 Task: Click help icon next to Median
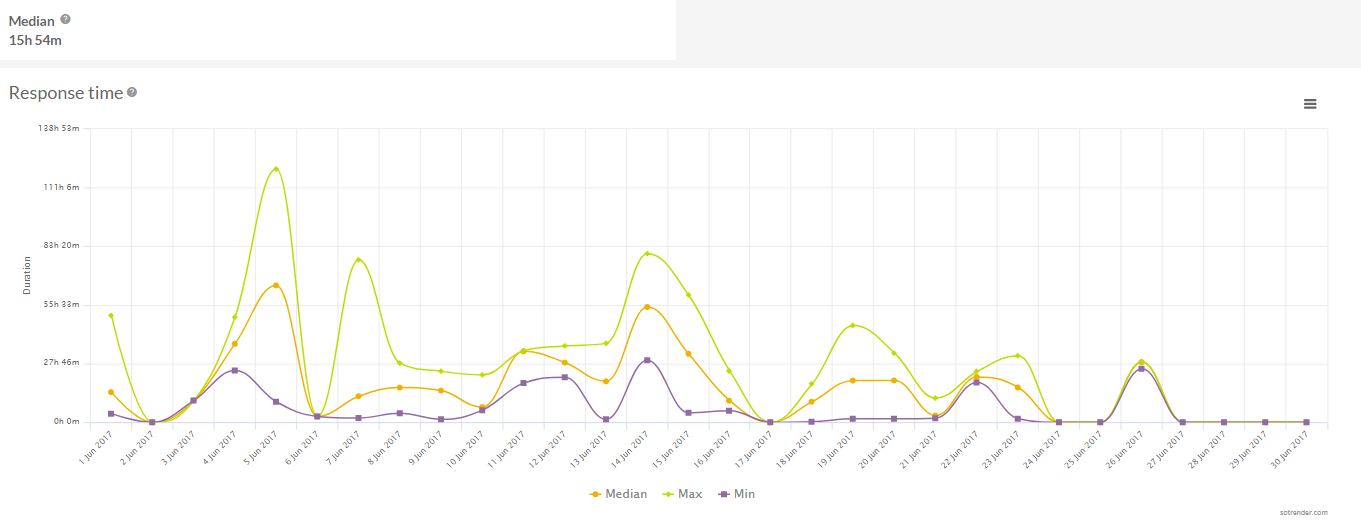[66, 19]
